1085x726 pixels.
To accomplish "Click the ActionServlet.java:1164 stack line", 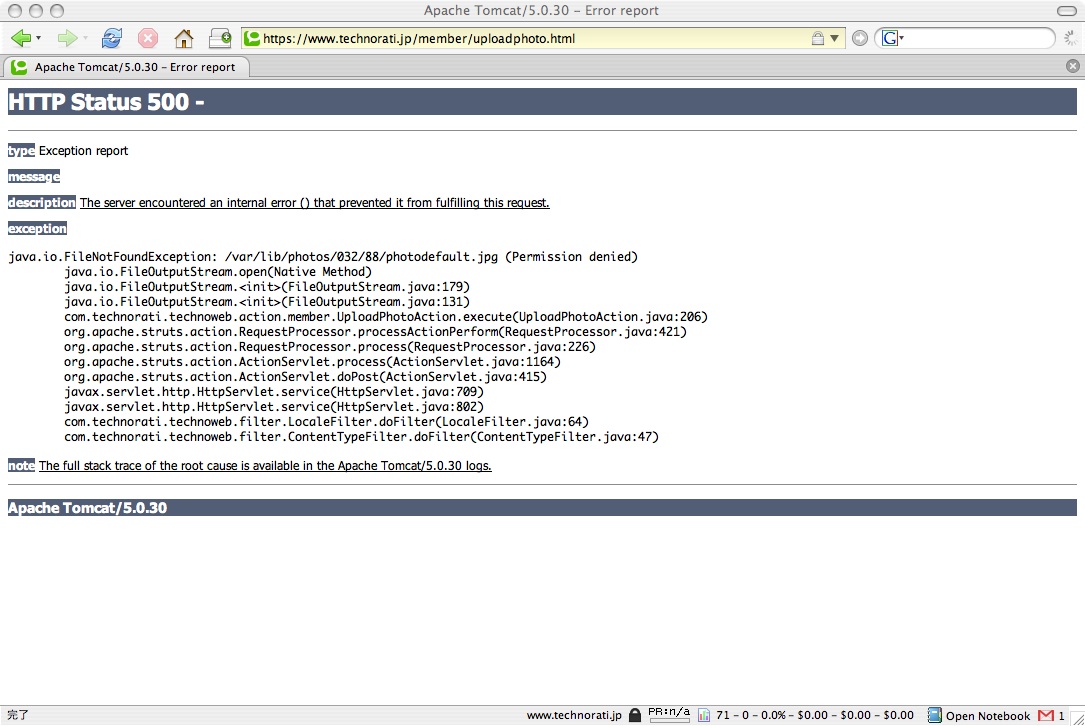I will pyautogui.click(x=312, y=362).
